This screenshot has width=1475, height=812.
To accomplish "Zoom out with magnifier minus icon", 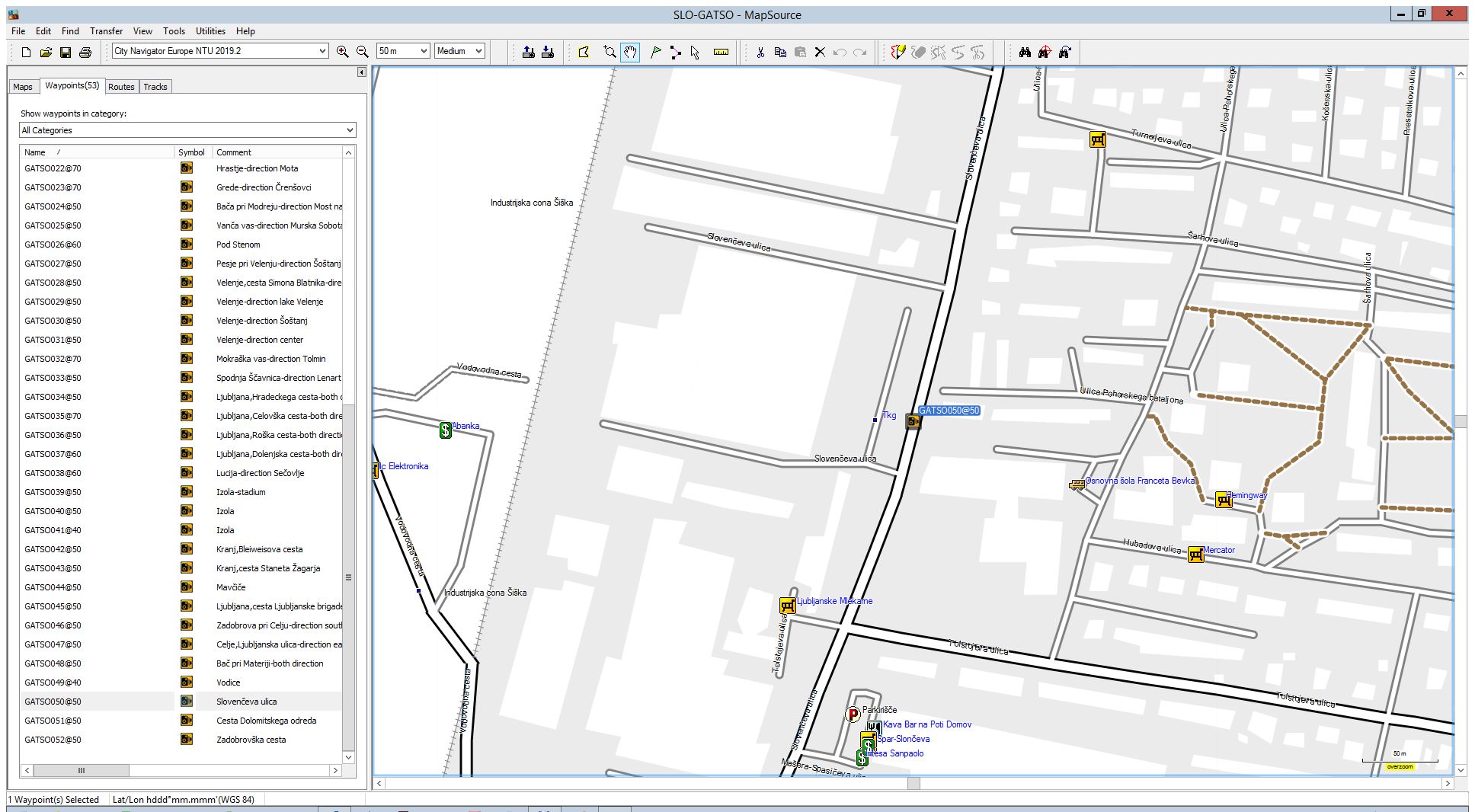I will pos(363,52).
